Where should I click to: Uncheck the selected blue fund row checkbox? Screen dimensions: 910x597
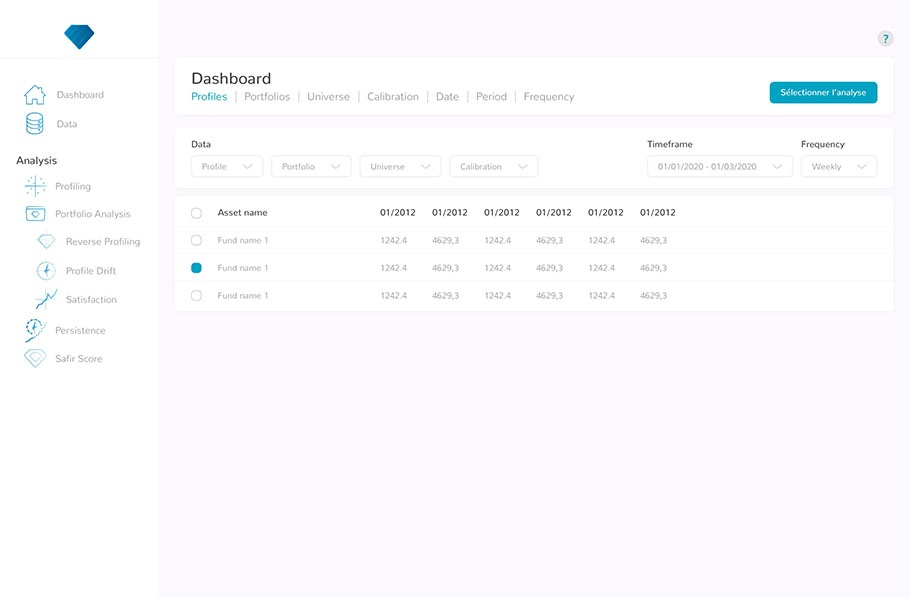[196, 268]
